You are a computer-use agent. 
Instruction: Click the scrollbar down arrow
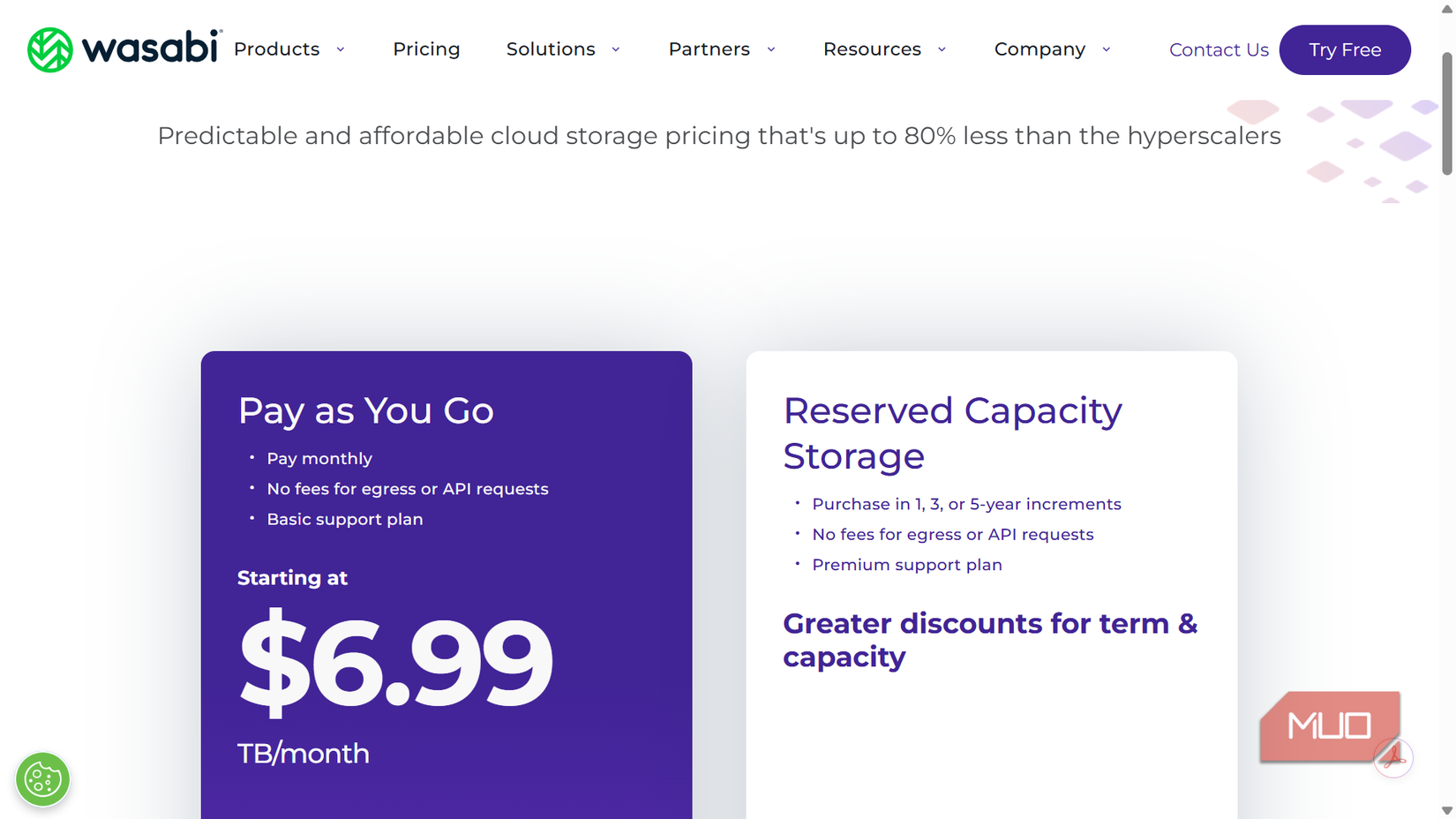pyautogui.click(x=1446, y=810)
